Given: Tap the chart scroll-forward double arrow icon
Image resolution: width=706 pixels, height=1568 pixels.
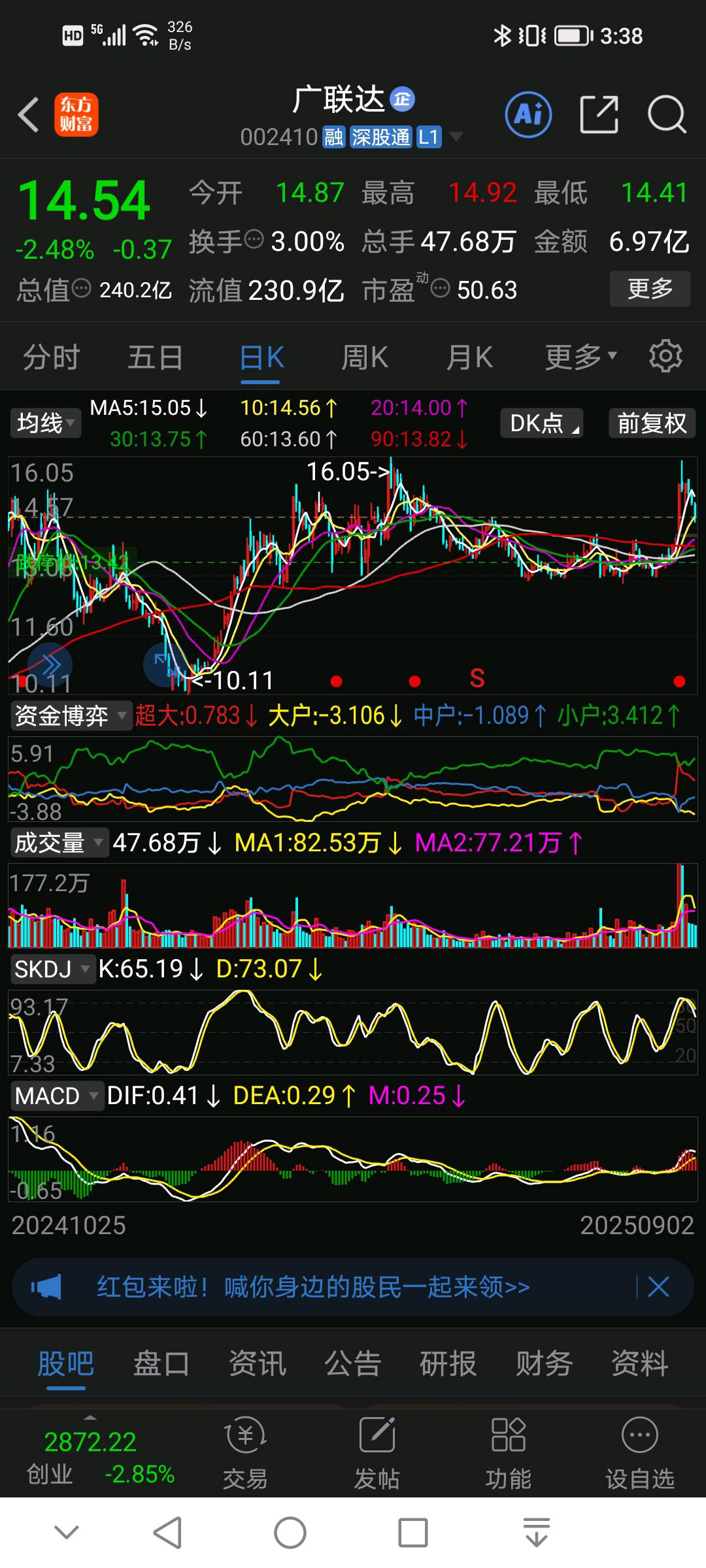Looking at the screenshot, I should tap(49, 665).
